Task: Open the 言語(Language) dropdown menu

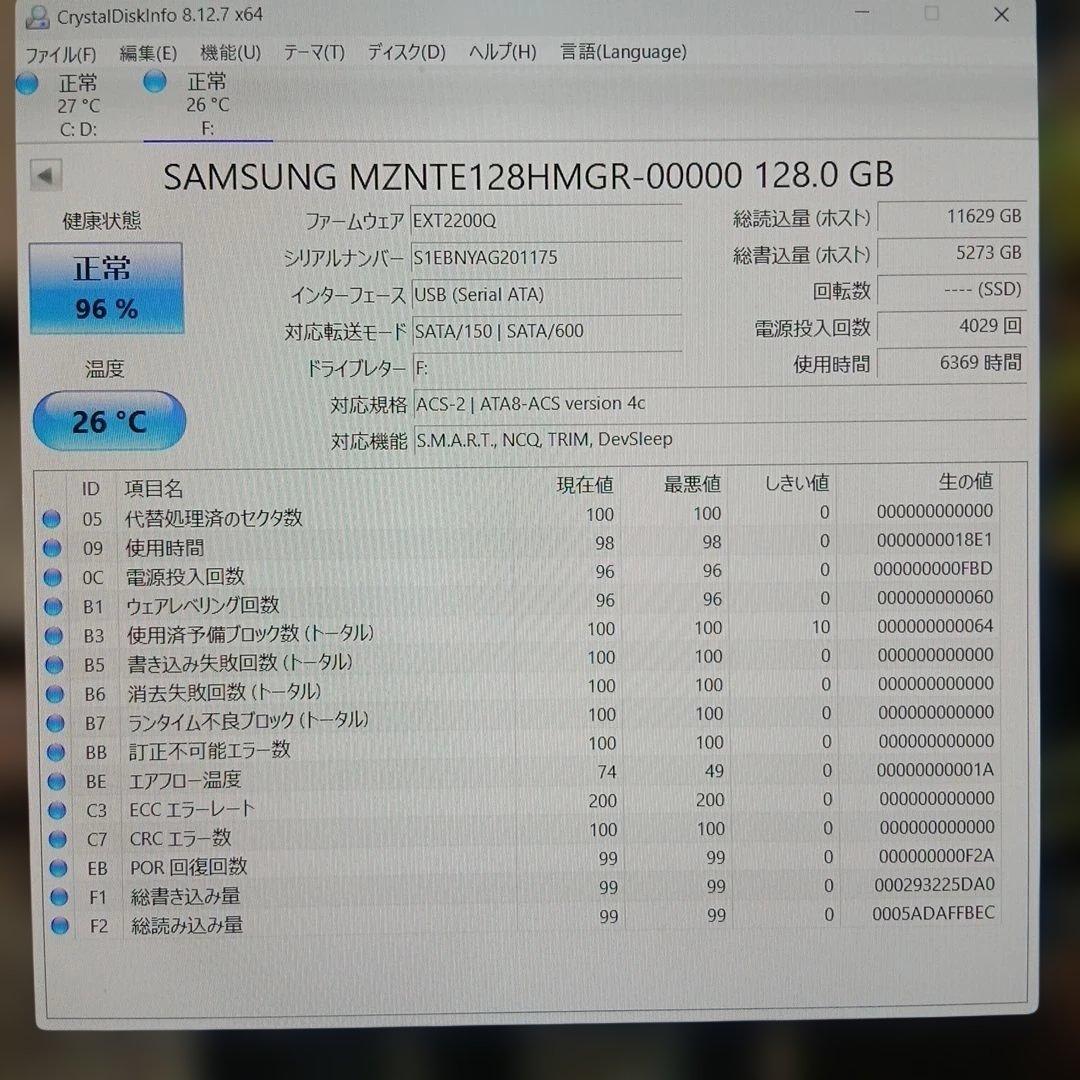Action: (x=622, y=51)
